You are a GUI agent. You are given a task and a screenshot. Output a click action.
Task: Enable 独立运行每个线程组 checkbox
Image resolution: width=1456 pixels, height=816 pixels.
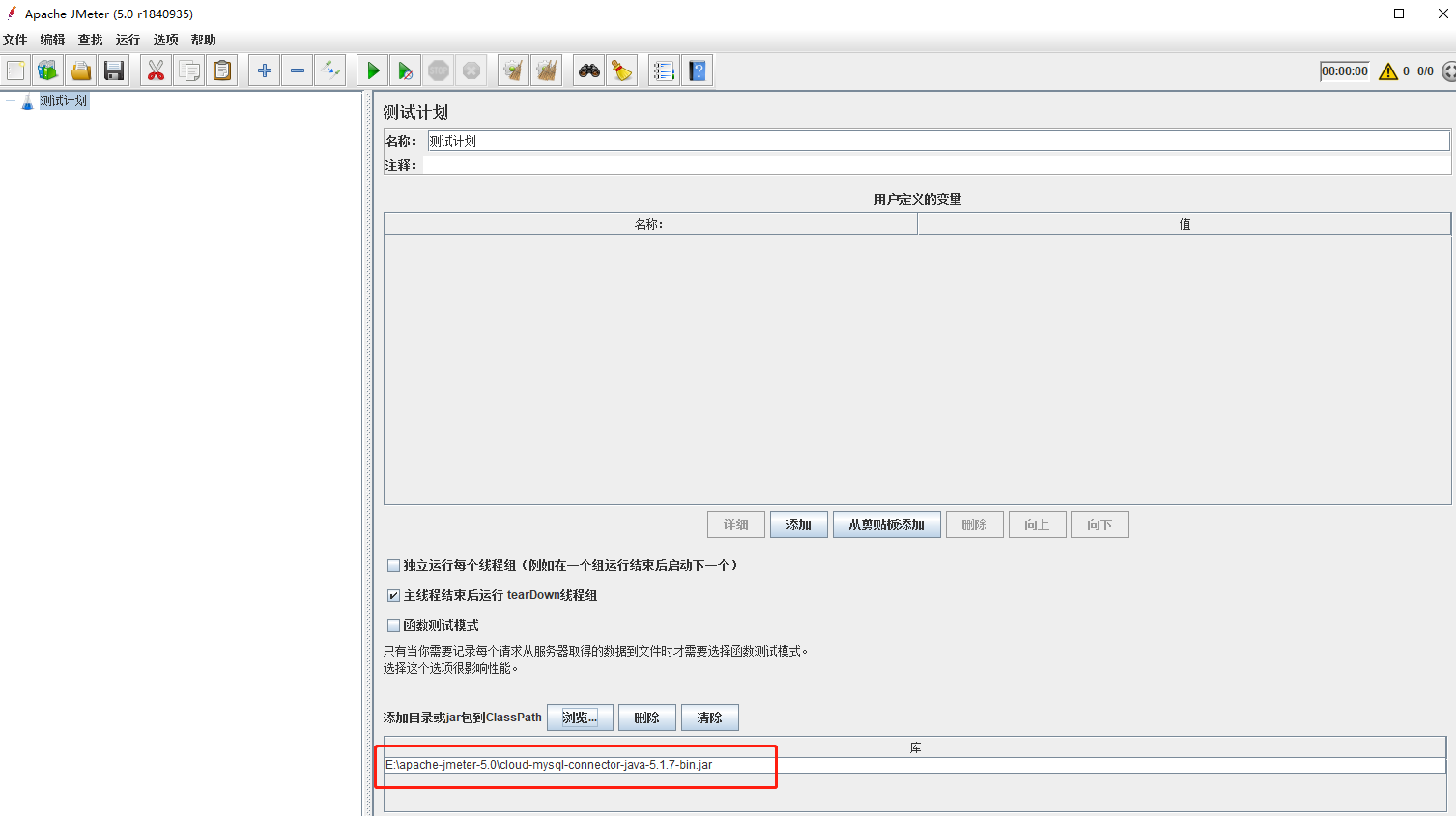(393, 565)
